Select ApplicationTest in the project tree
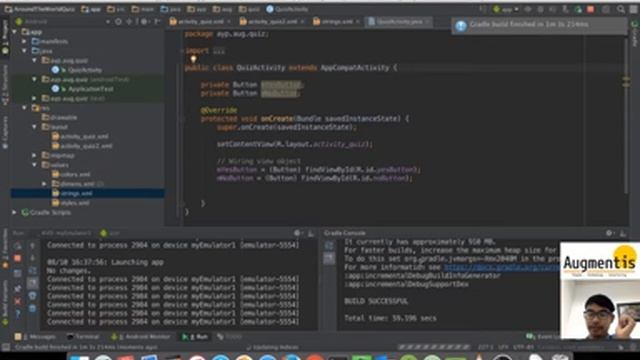The image size is (640, 360). pyautogui.click(x=91, y=89)
